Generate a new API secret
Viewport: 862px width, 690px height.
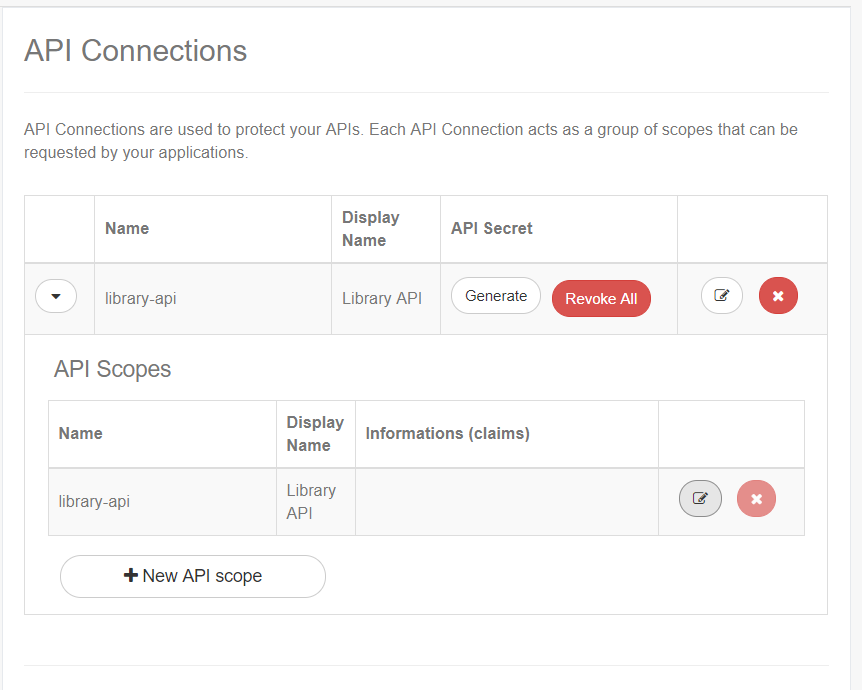pyautogui.click(x=495, y=296)
